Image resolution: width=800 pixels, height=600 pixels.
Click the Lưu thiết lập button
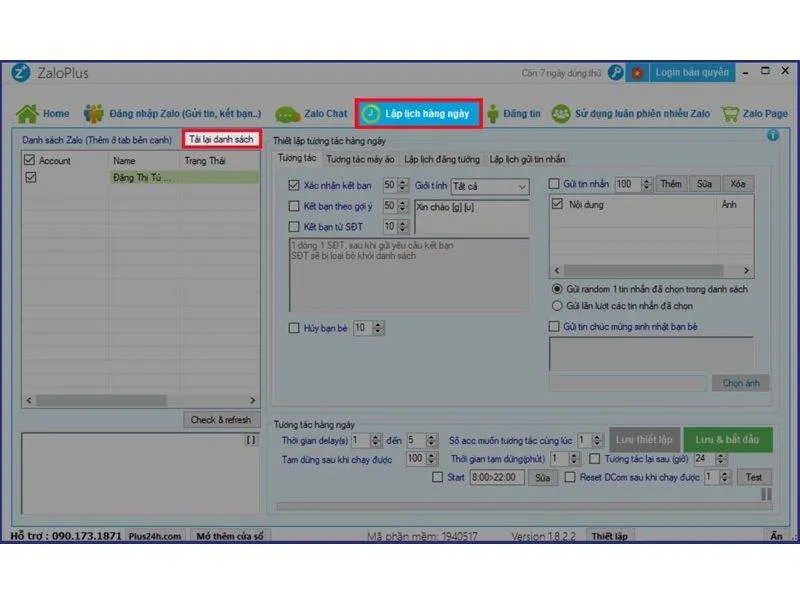[644, 439]
